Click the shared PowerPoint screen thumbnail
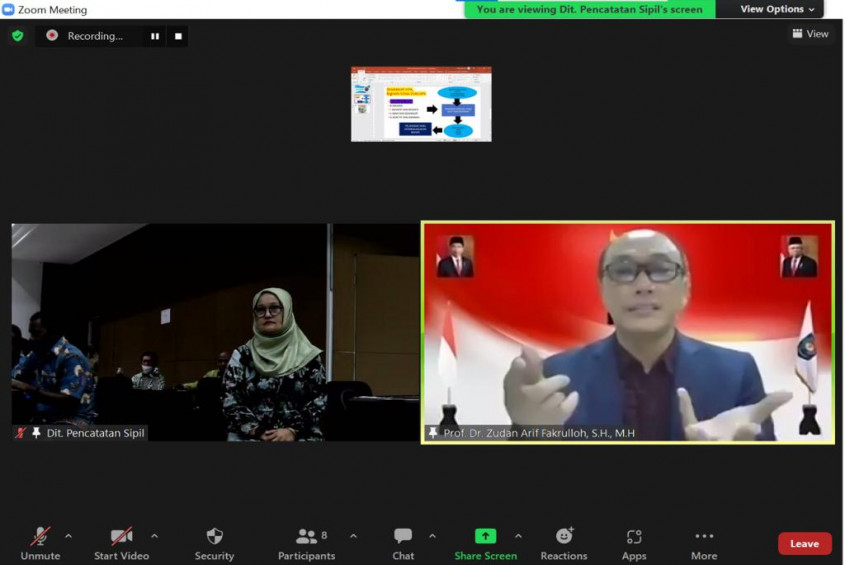Screen dimensions: 845x565 (421, 104)
